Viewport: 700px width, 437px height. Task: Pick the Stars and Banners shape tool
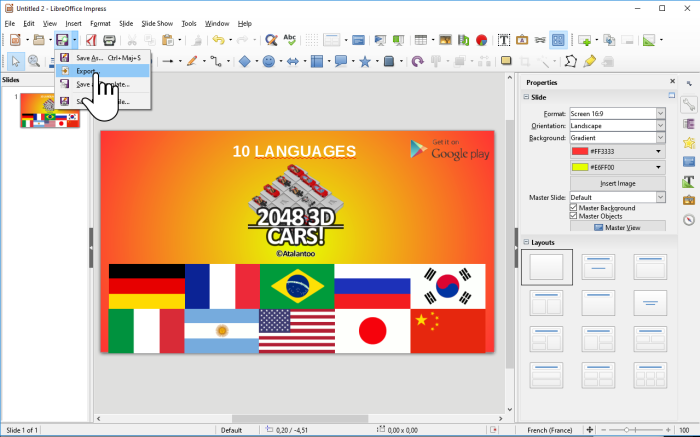point(365,61)
